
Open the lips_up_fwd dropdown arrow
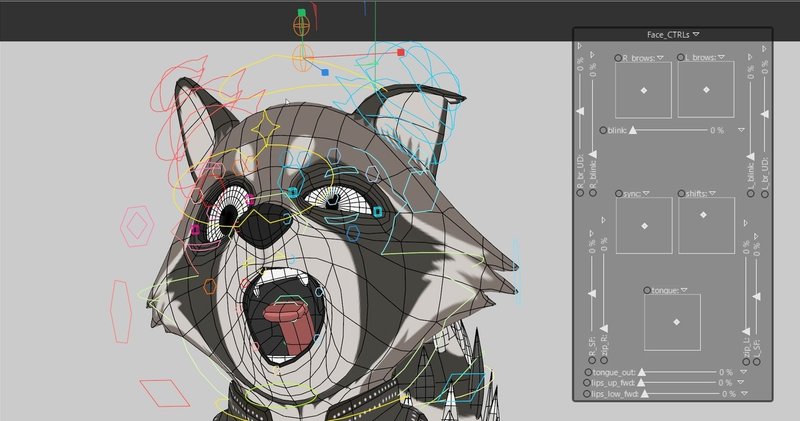tap(741, 382)
